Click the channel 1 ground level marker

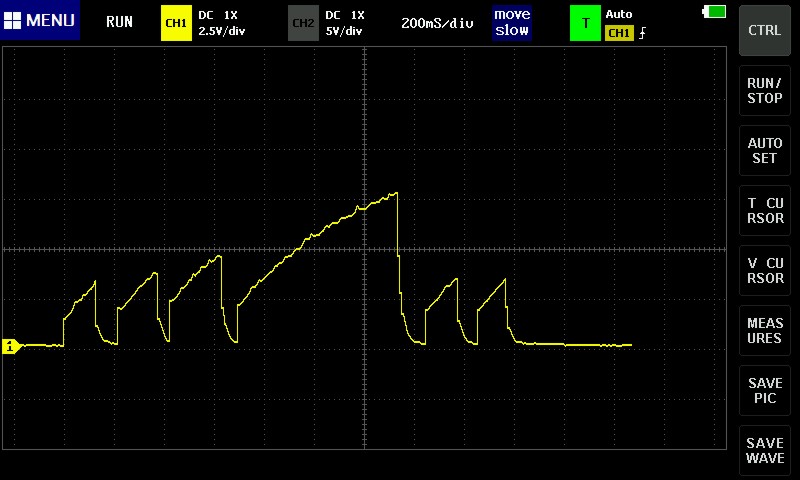(10, 346)
